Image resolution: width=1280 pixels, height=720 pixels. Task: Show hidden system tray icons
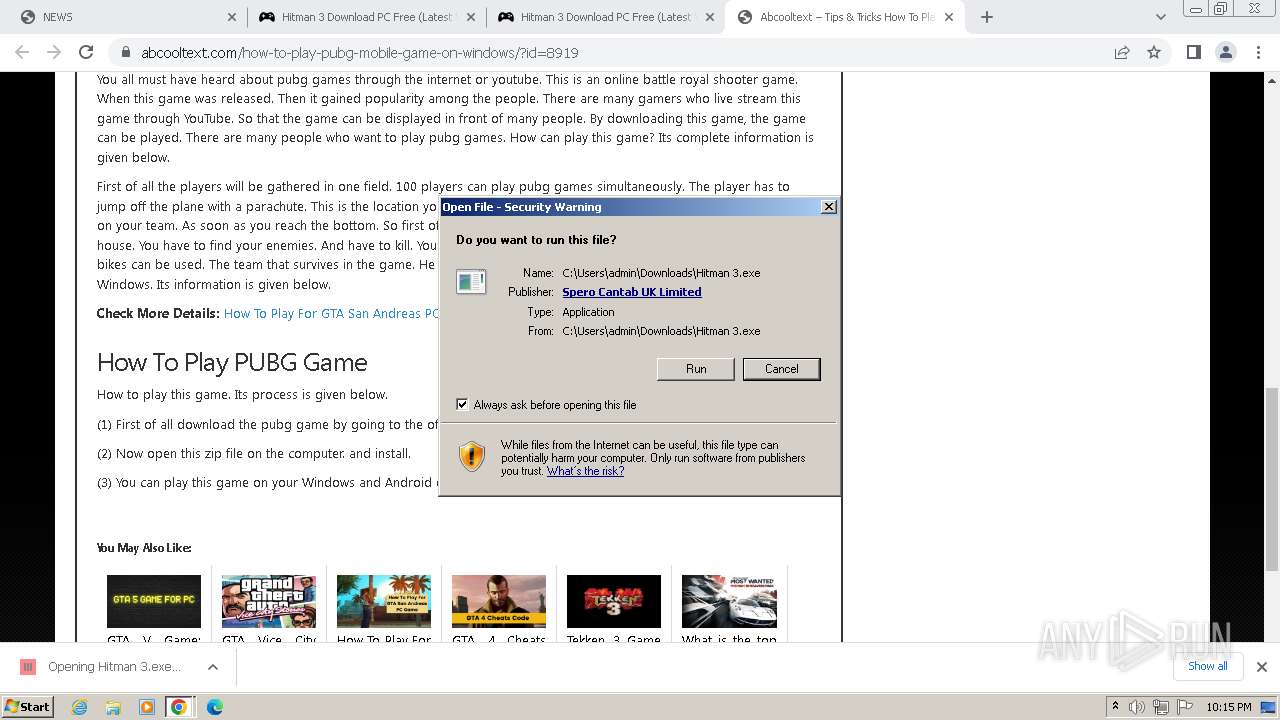click(x=1115, y=707)
